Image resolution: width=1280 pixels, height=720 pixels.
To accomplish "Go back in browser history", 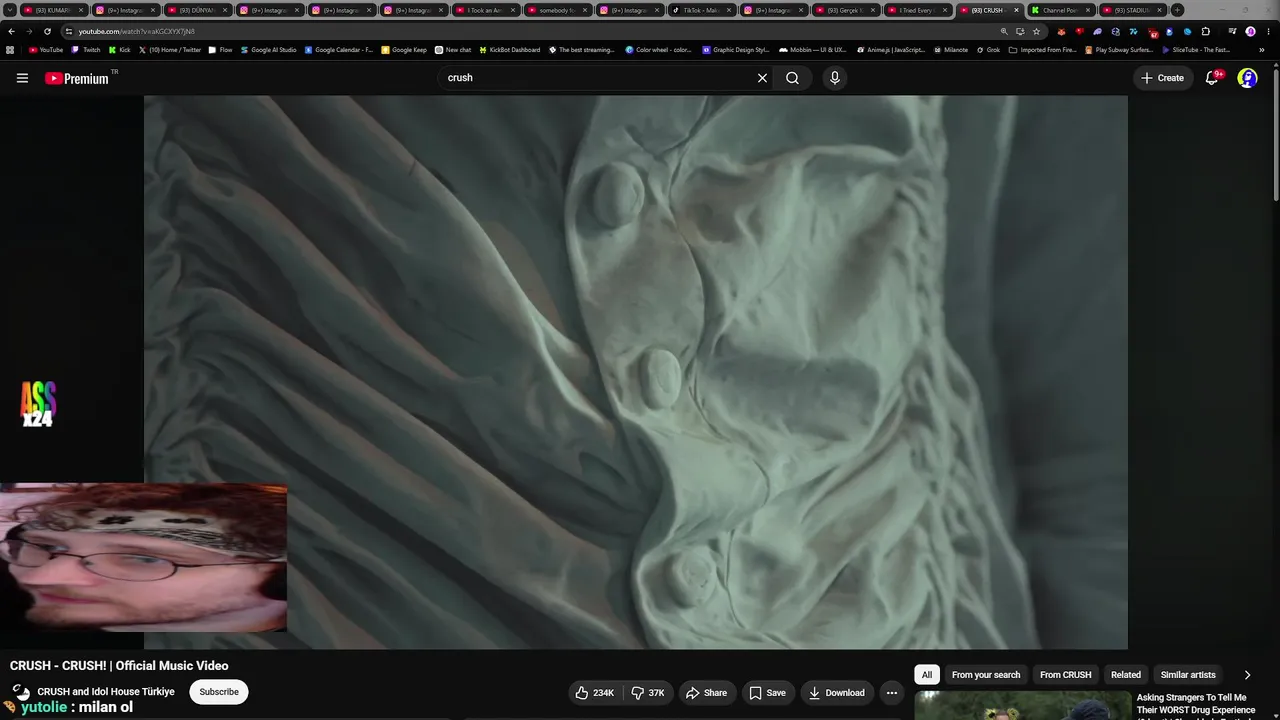I will click(x=11, y=31).
